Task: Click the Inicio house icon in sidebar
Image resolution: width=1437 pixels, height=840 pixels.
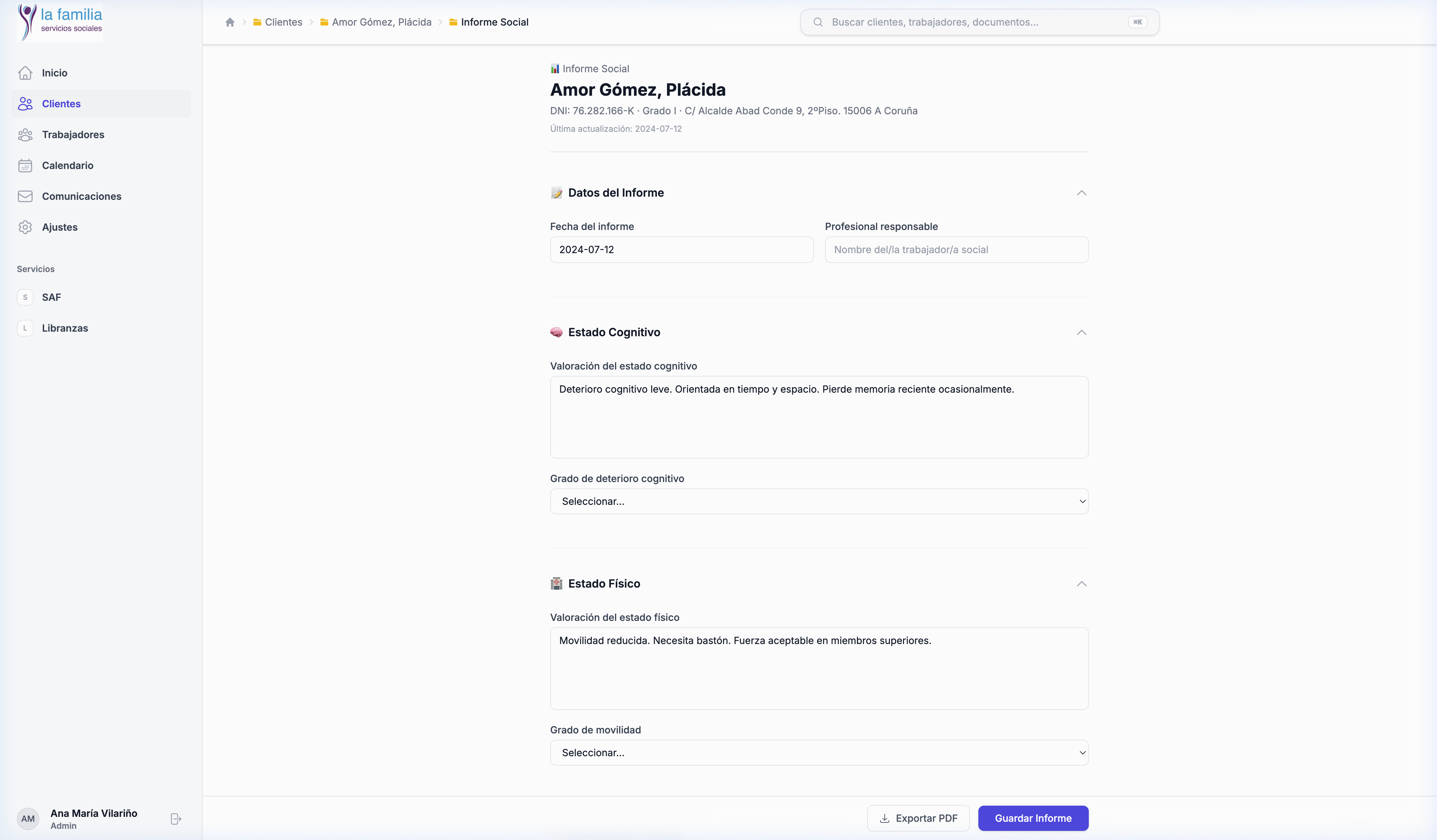Action: pos(25,73)
